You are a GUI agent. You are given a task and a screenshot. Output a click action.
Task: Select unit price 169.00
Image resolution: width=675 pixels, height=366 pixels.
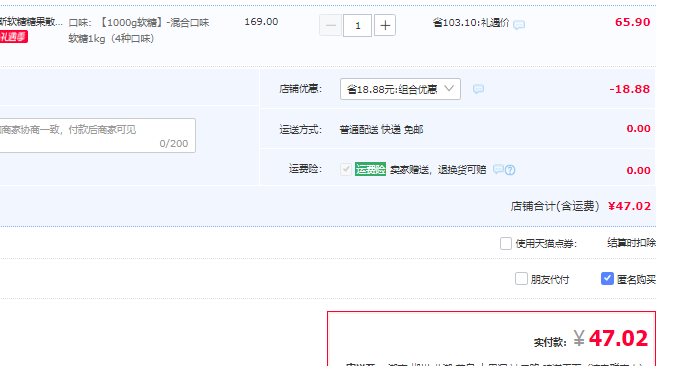pos(261,22)
